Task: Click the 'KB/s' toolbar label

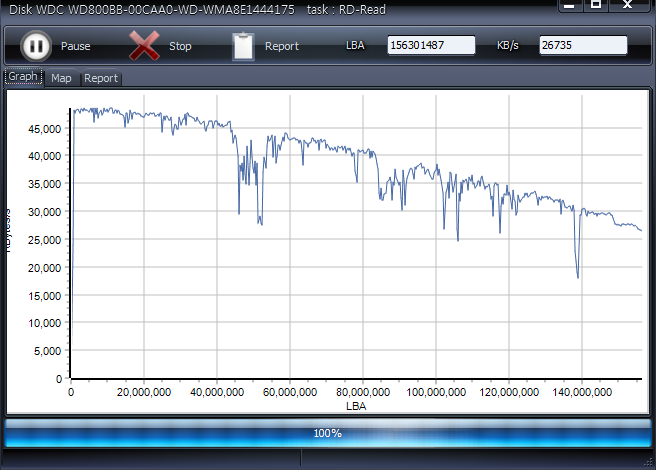Action: 508,45
